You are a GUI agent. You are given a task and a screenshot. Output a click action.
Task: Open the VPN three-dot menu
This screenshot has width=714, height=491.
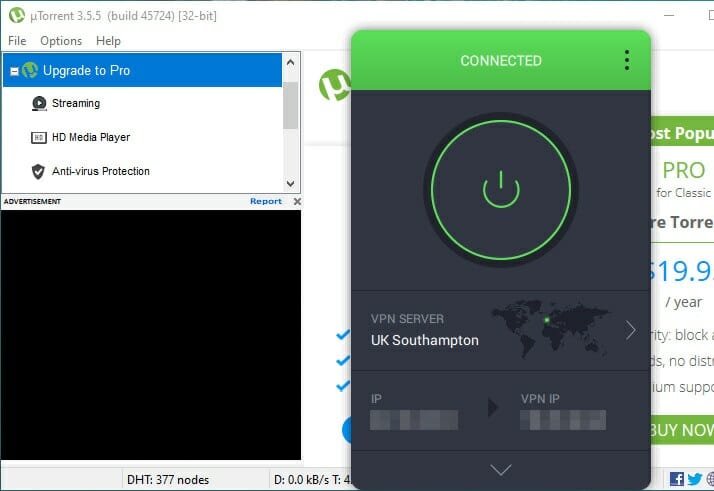pos(627,60)
